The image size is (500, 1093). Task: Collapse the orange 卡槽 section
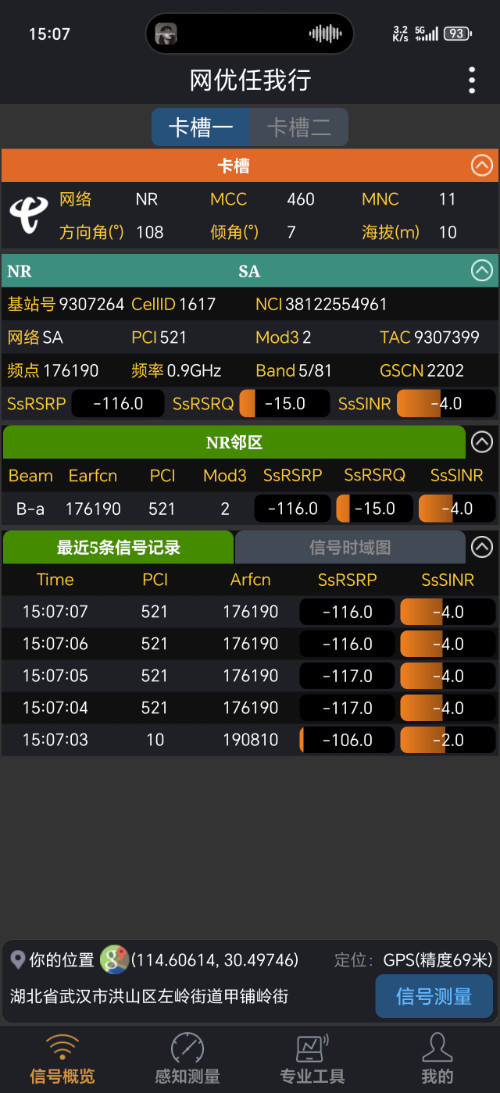tap(482, 165)
